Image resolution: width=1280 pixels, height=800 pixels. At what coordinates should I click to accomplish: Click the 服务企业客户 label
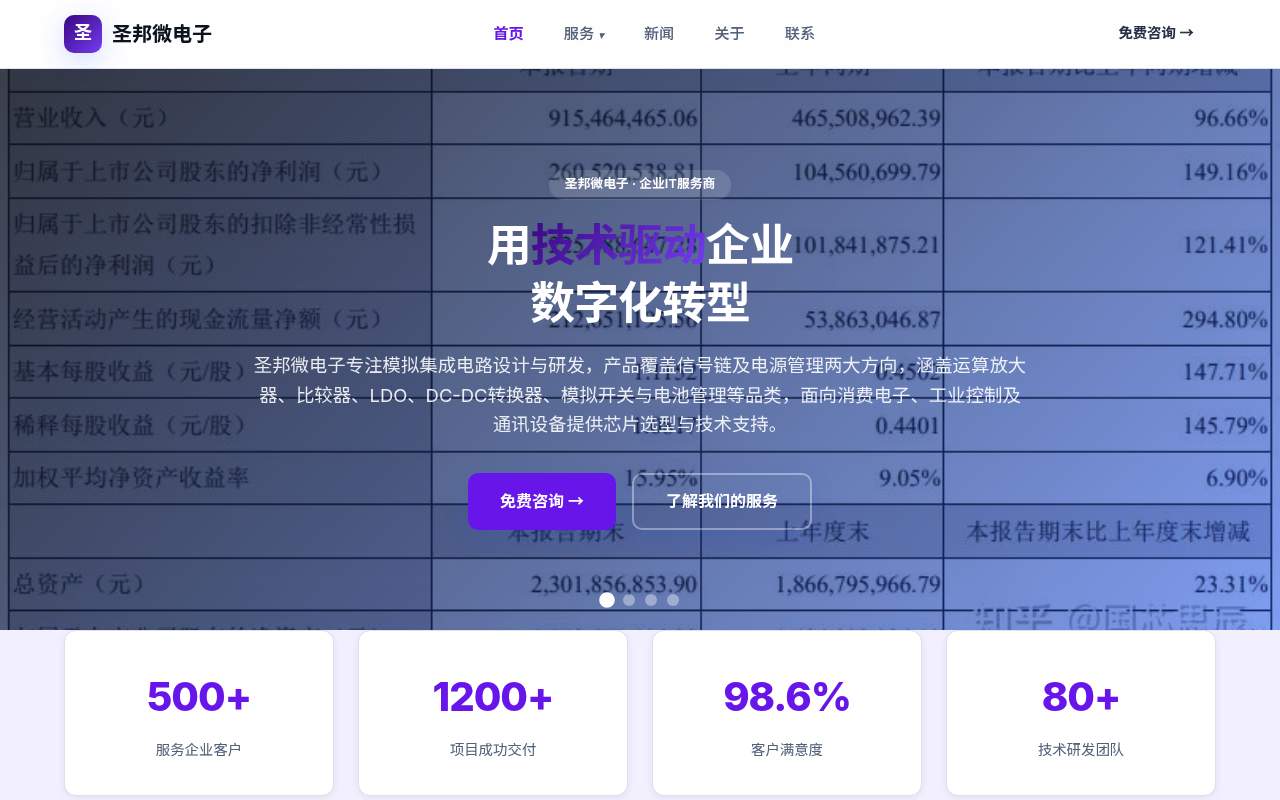click(x=198, y=749)
